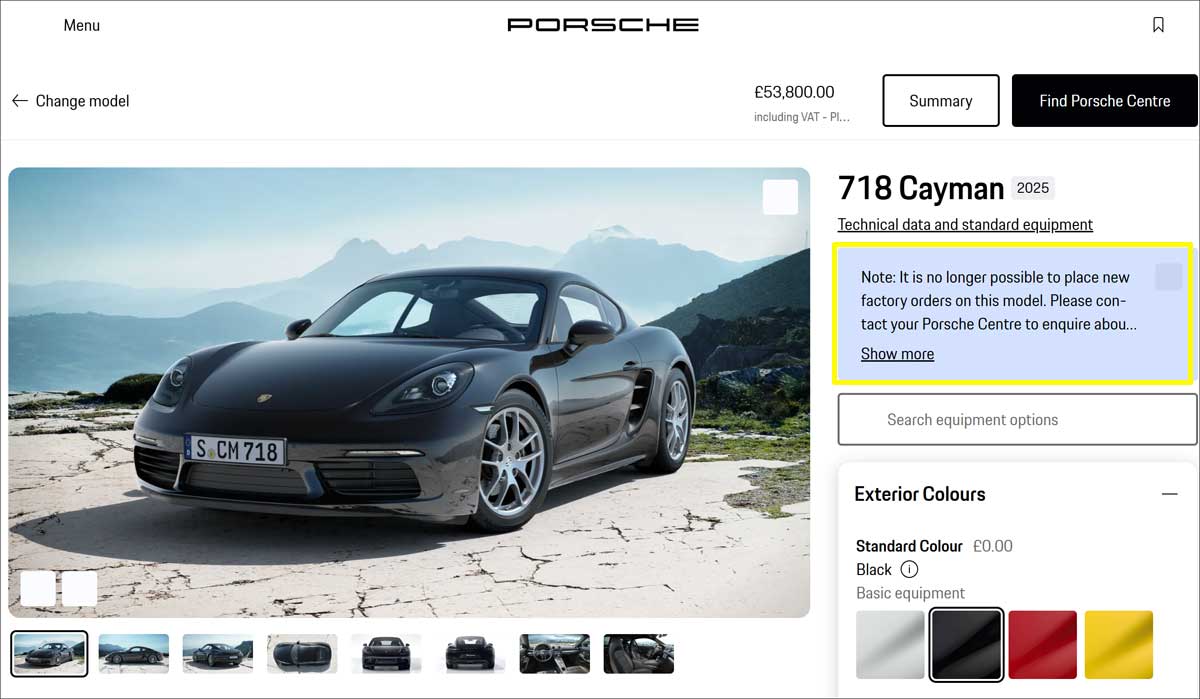Collapse the Exterior Colours section
This screenshot has width=1200, height=699.
[x=1168, y=494]
